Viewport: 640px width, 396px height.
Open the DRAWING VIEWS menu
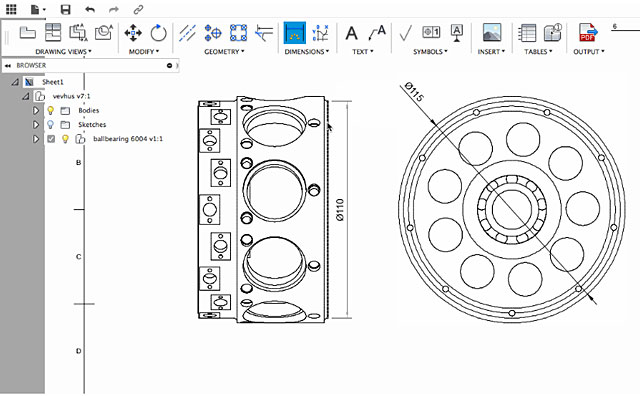(x=63, y=51)
